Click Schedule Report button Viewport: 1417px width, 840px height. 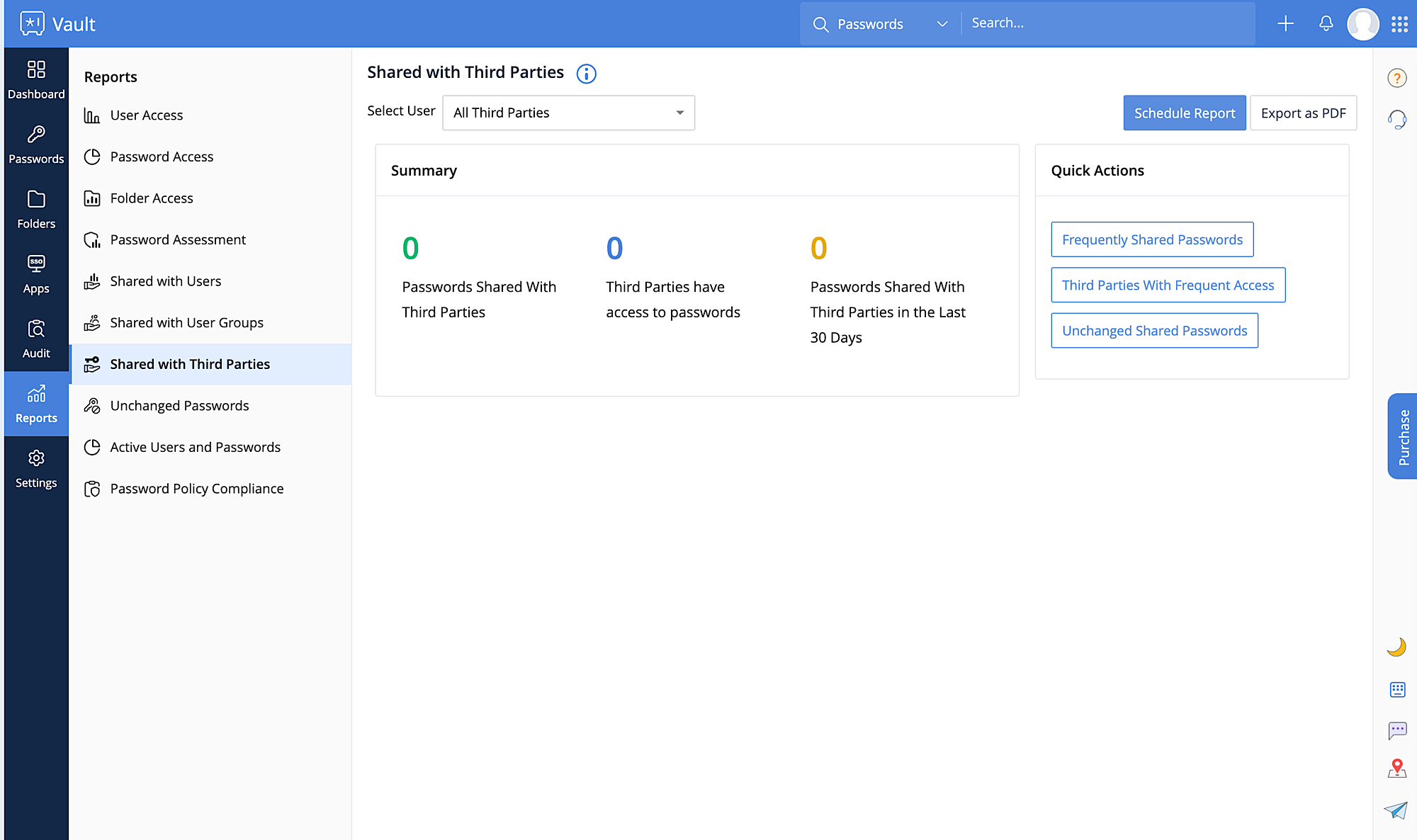[1184, 113]
